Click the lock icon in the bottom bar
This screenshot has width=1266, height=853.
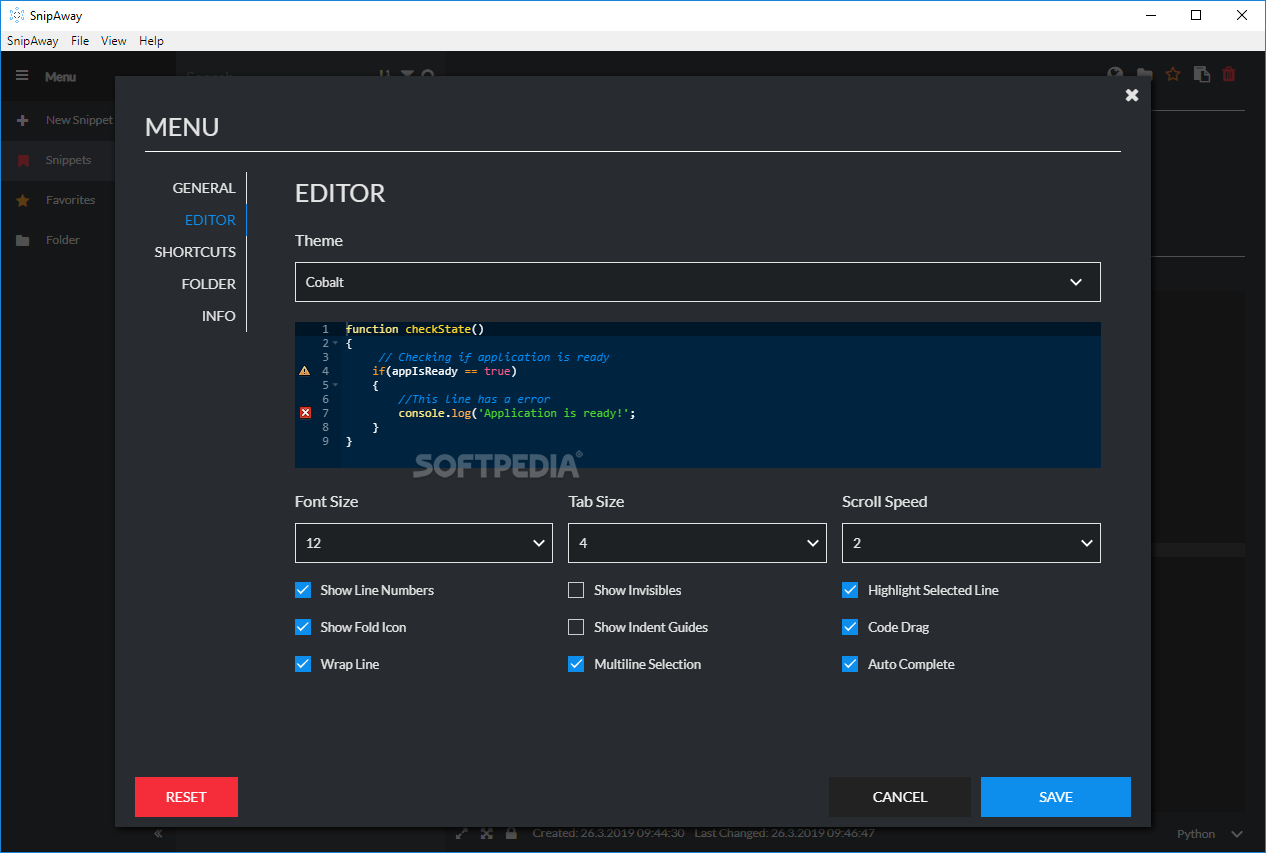(x=511, y=833)
